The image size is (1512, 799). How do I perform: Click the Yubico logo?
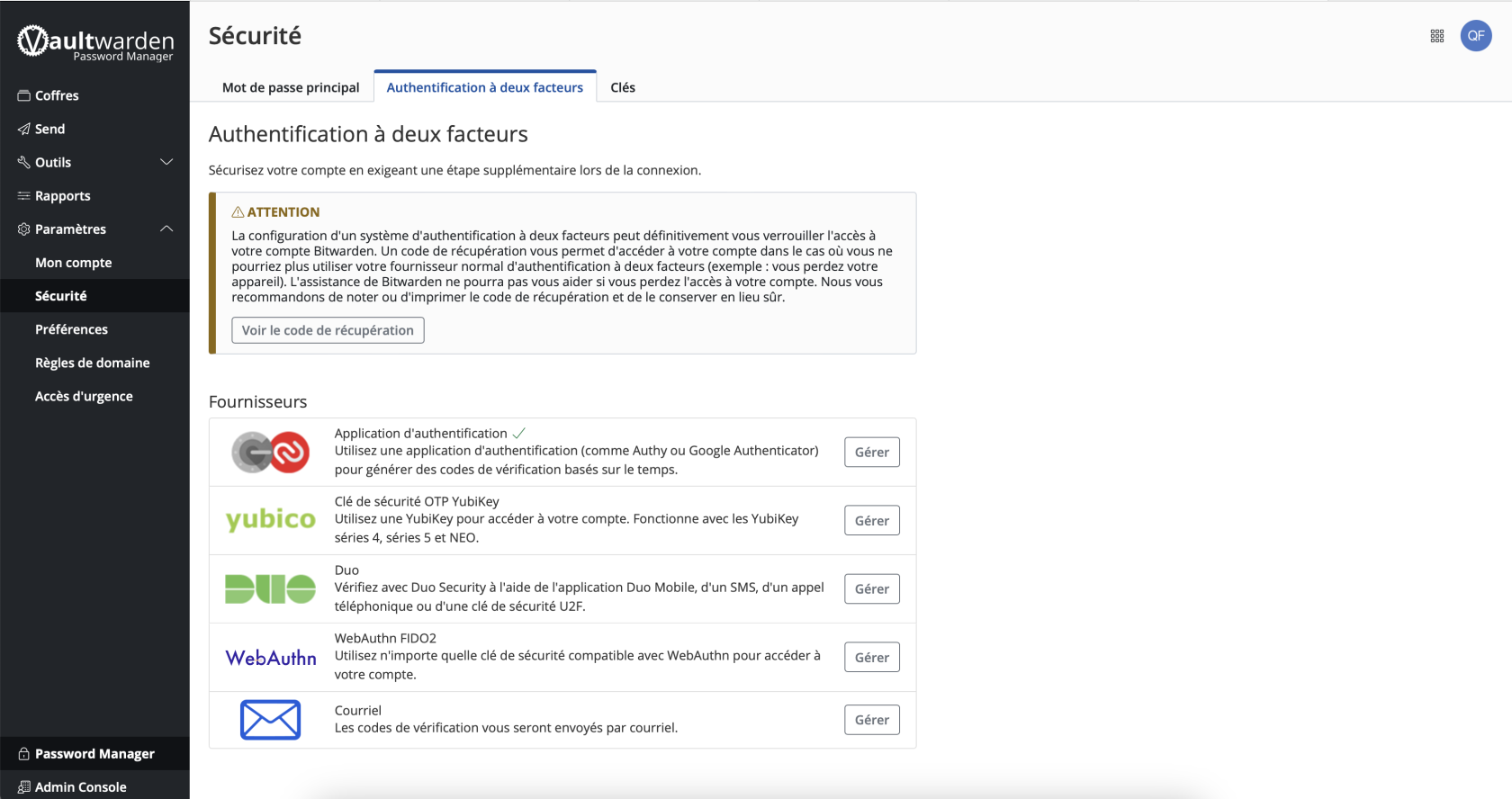(270, 520)
